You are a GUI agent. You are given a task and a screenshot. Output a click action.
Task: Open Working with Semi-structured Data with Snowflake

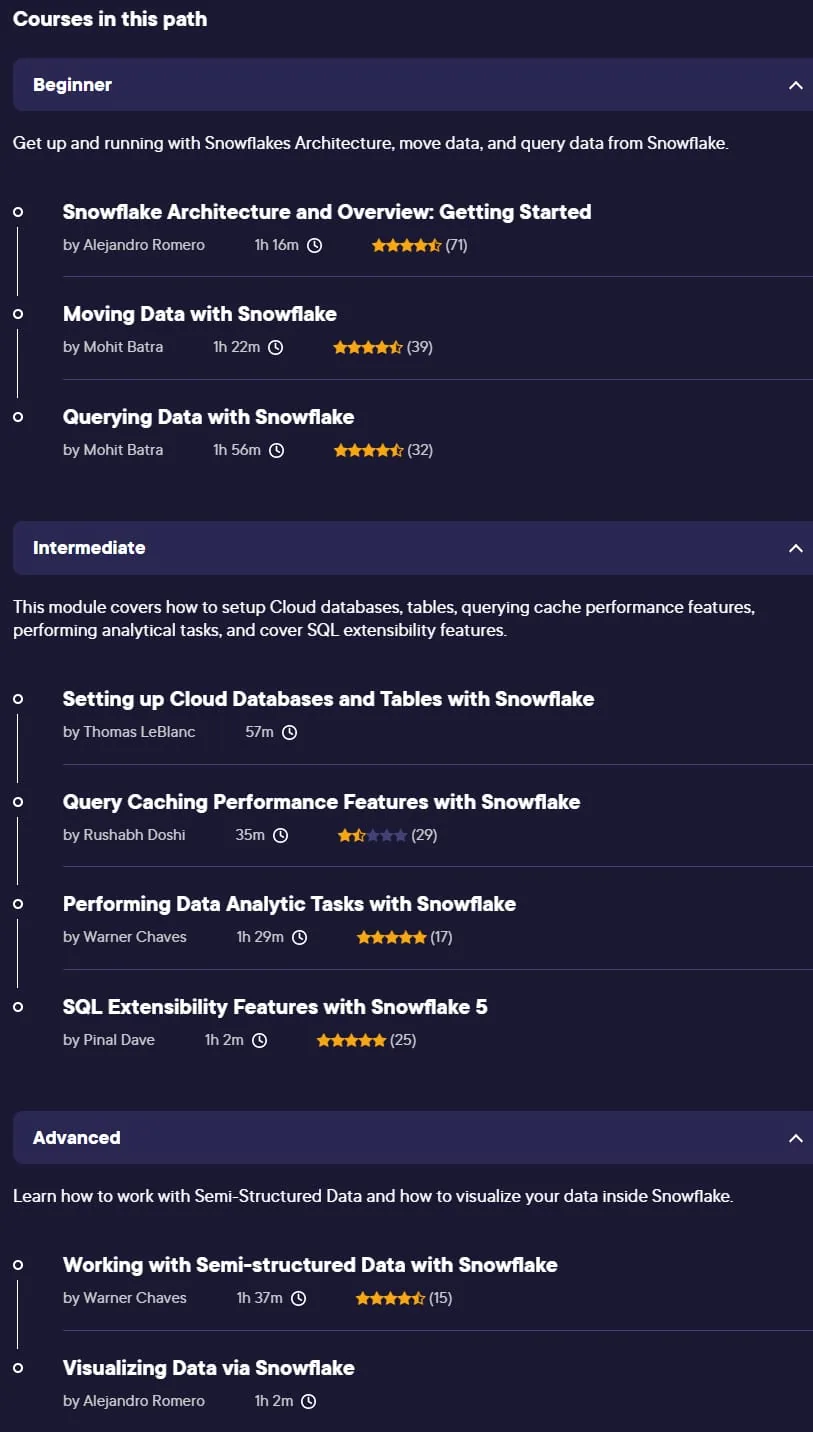[310, 1265]
